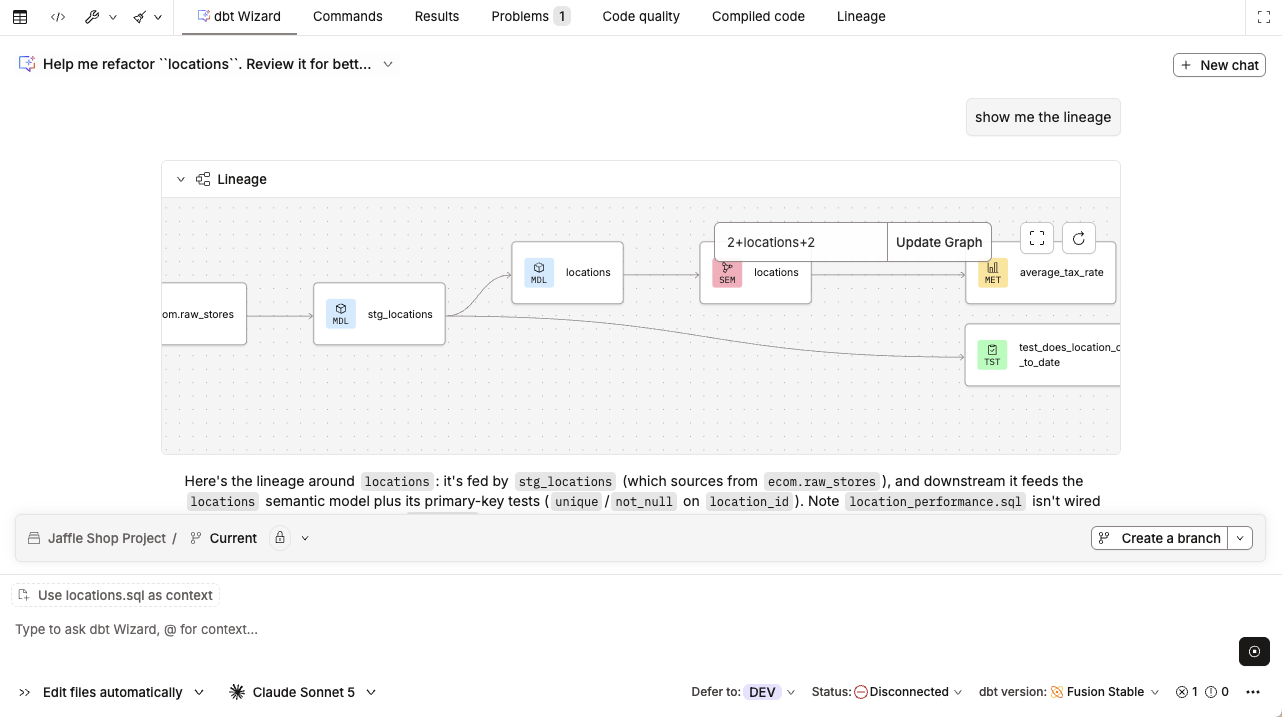This screenshot has height=717, width=1282.
Task: Expand the conversation title dropdown chevron
Action: point(388,64)
